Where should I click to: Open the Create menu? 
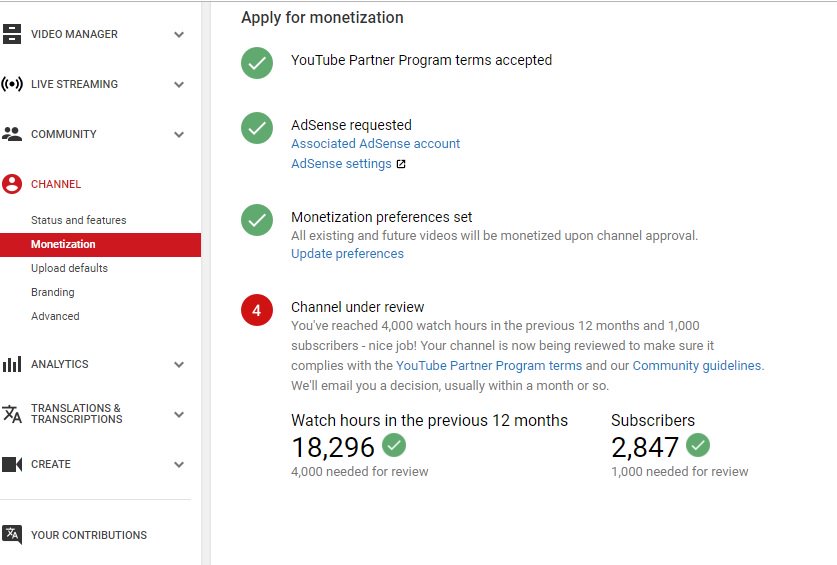[x=51, y=464]
